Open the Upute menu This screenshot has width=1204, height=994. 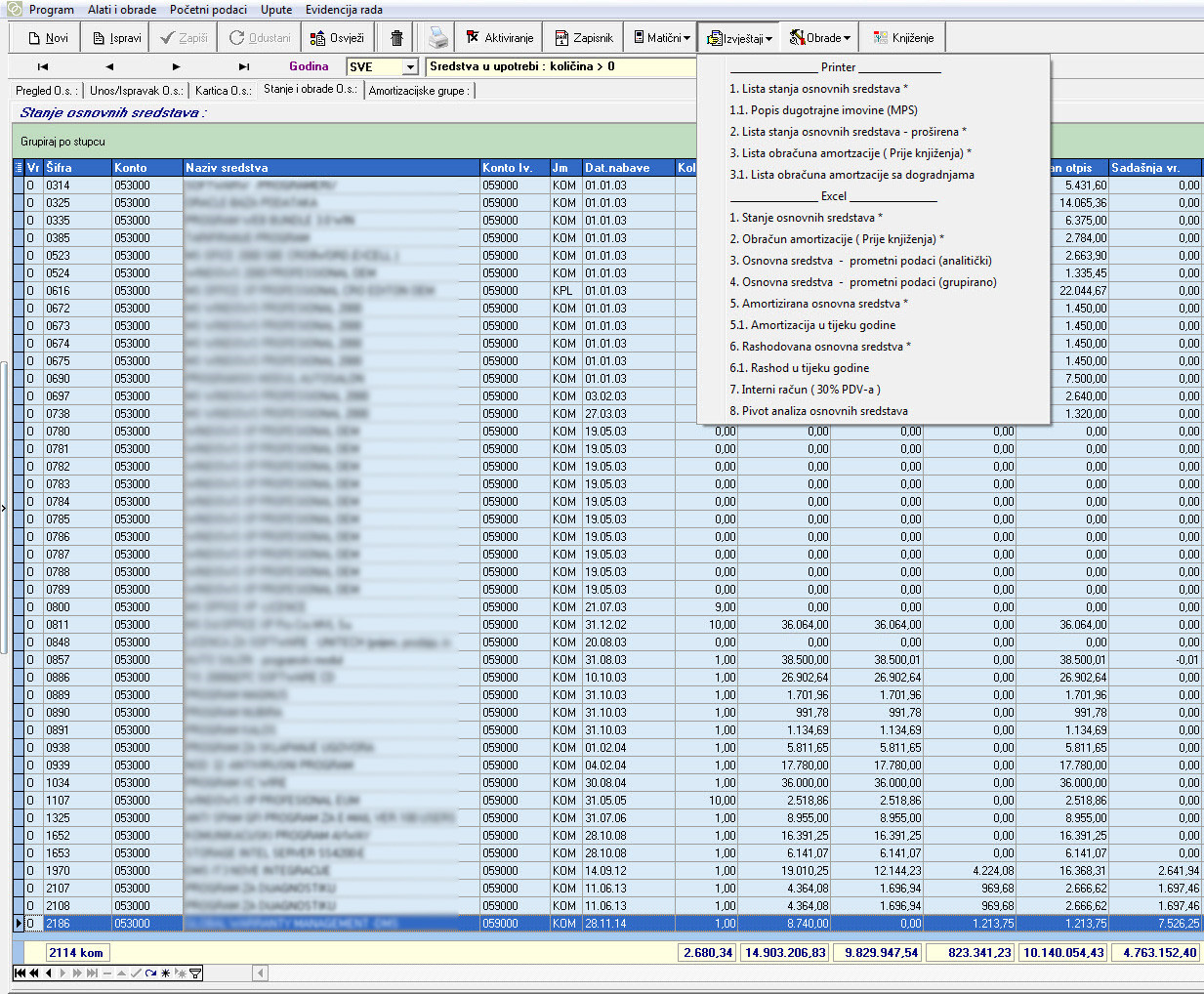[x=276, y=10]
